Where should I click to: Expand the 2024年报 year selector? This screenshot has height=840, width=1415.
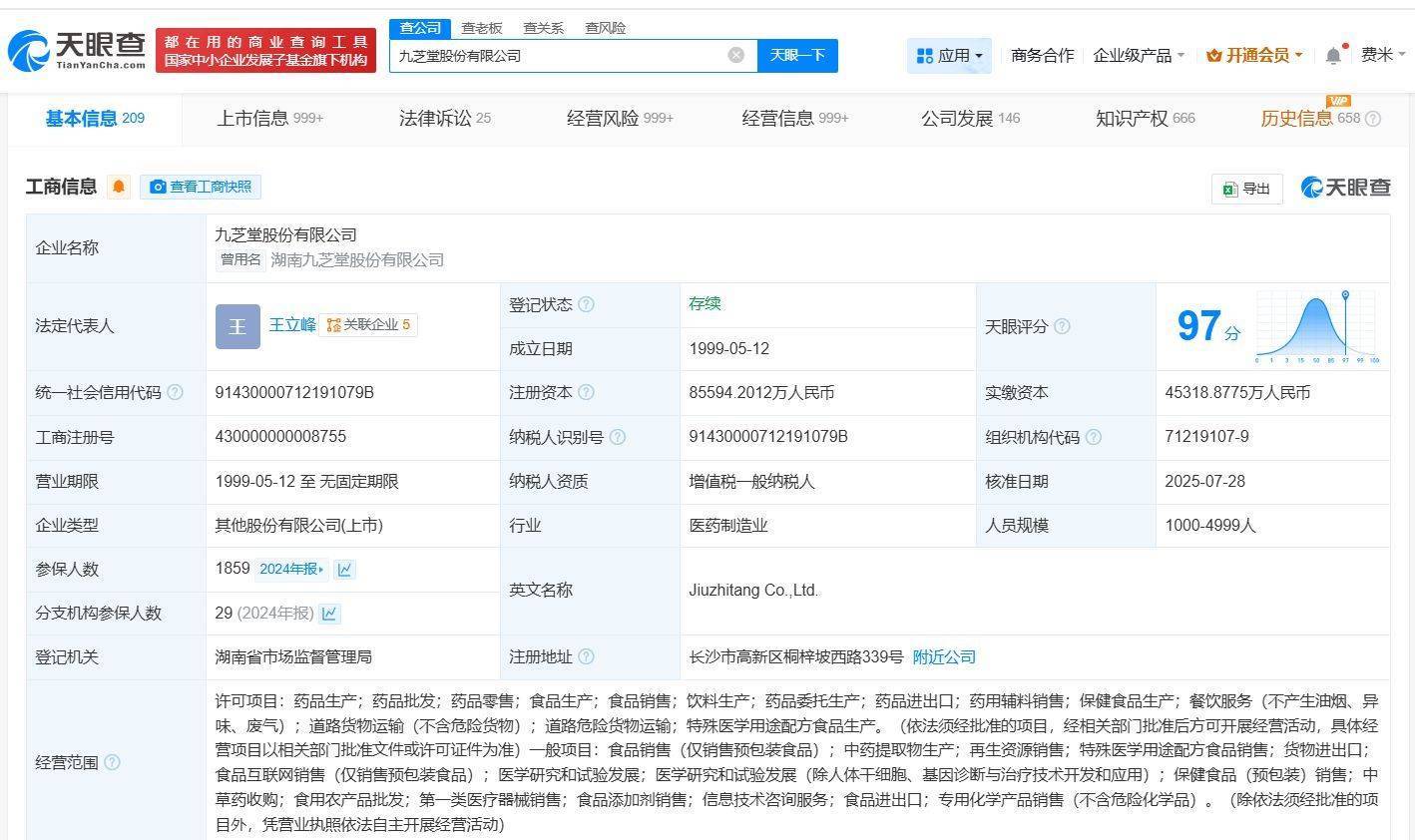(291, 569)
